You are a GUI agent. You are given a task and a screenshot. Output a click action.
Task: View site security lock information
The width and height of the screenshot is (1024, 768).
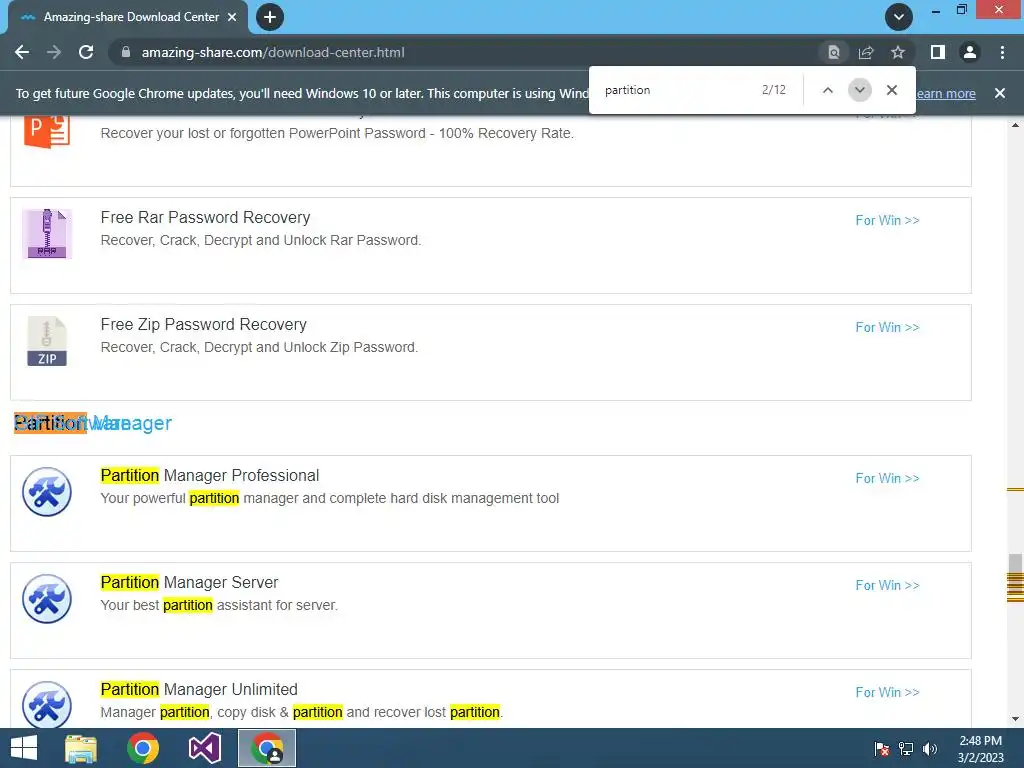[126, 52]
